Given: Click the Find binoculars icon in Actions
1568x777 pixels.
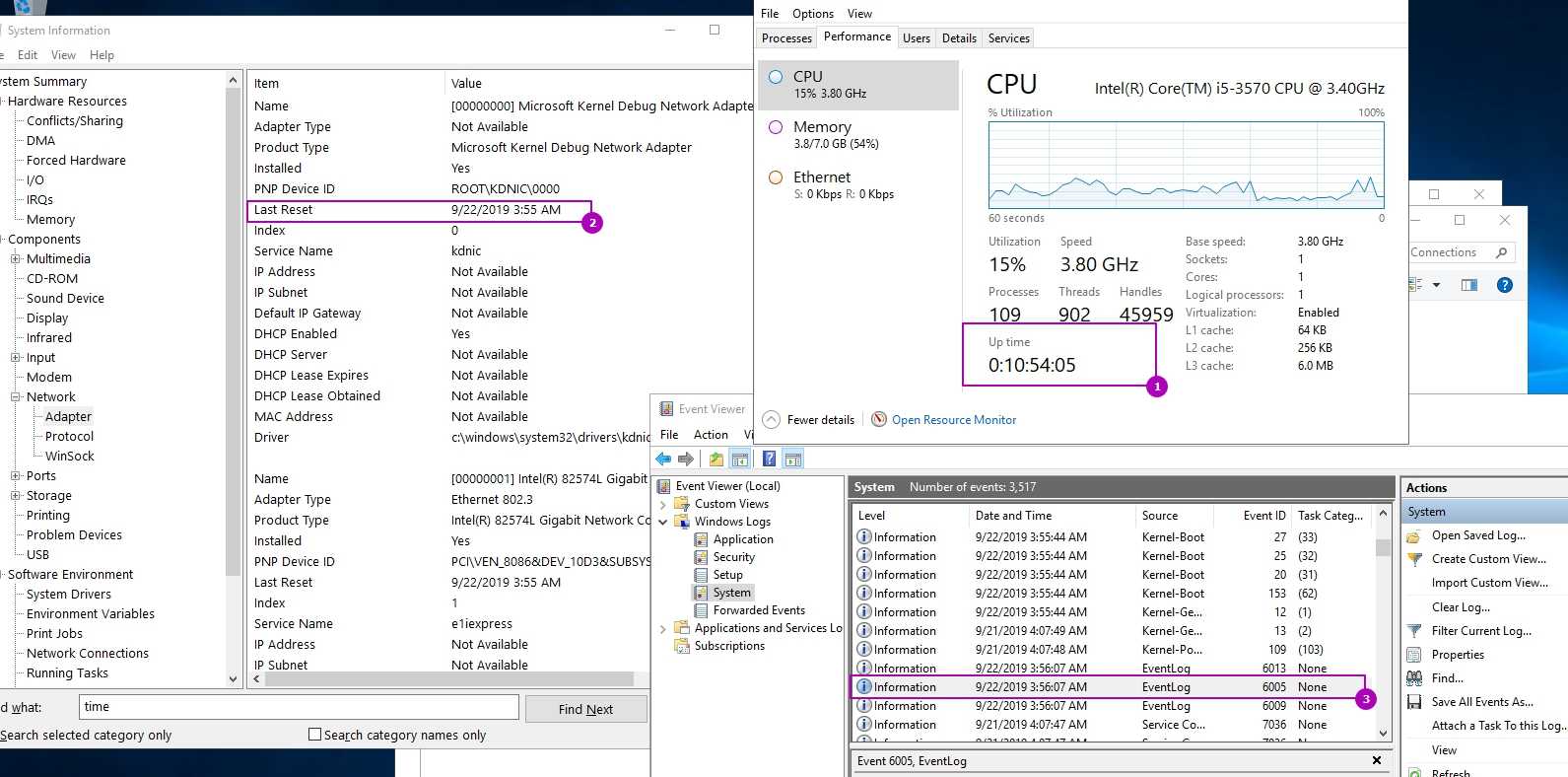Looking at the screenshot, I should point(1414,678).
